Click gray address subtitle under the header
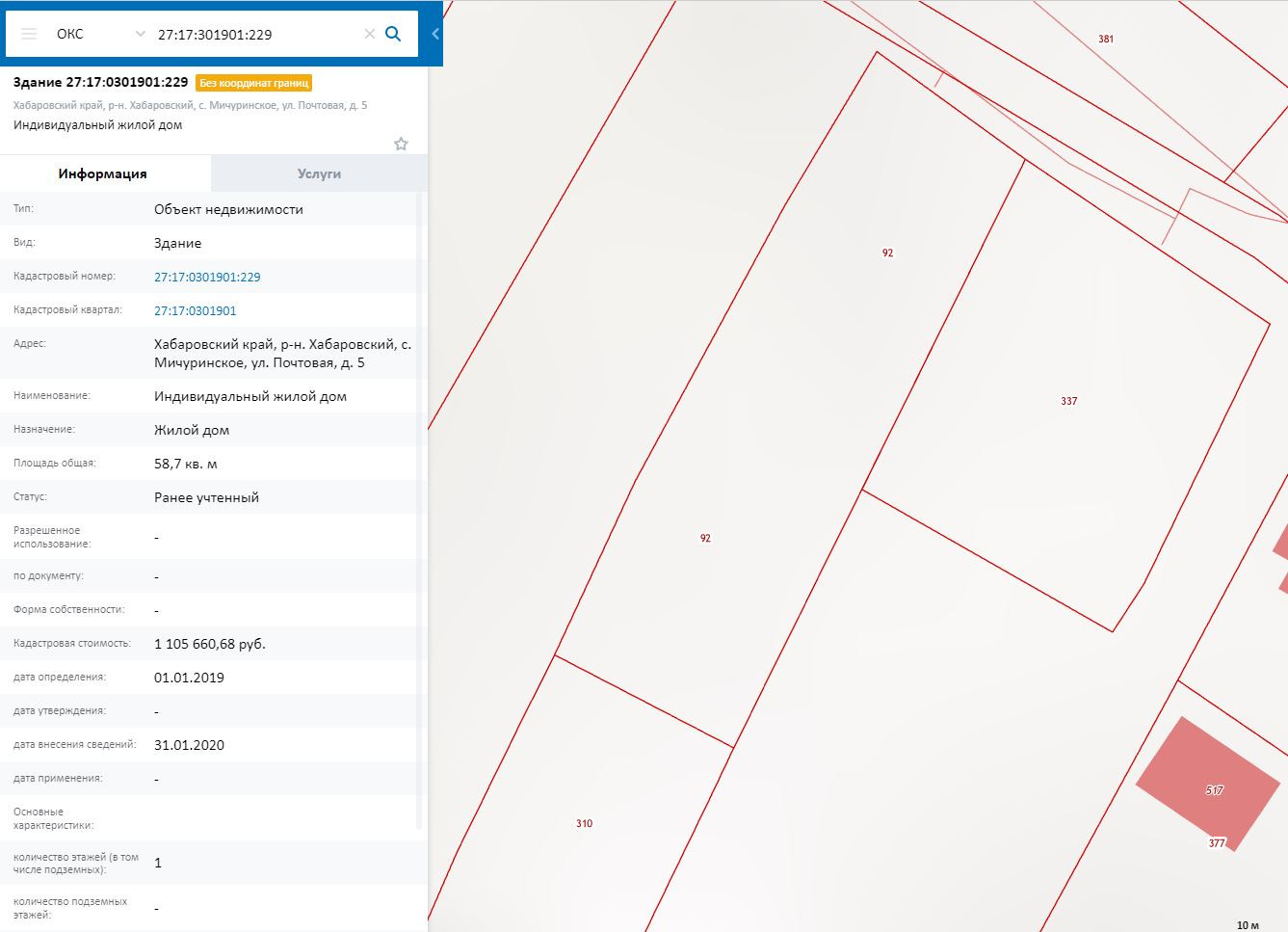 (x=190, y=105)
